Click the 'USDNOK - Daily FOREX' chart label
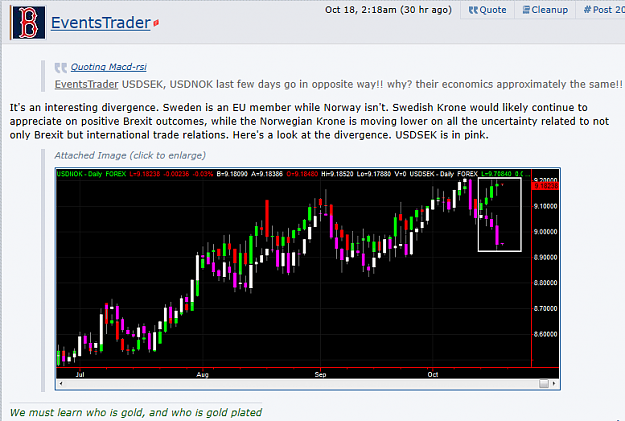The height and width of the screenshot is (421, 625). 91,174
